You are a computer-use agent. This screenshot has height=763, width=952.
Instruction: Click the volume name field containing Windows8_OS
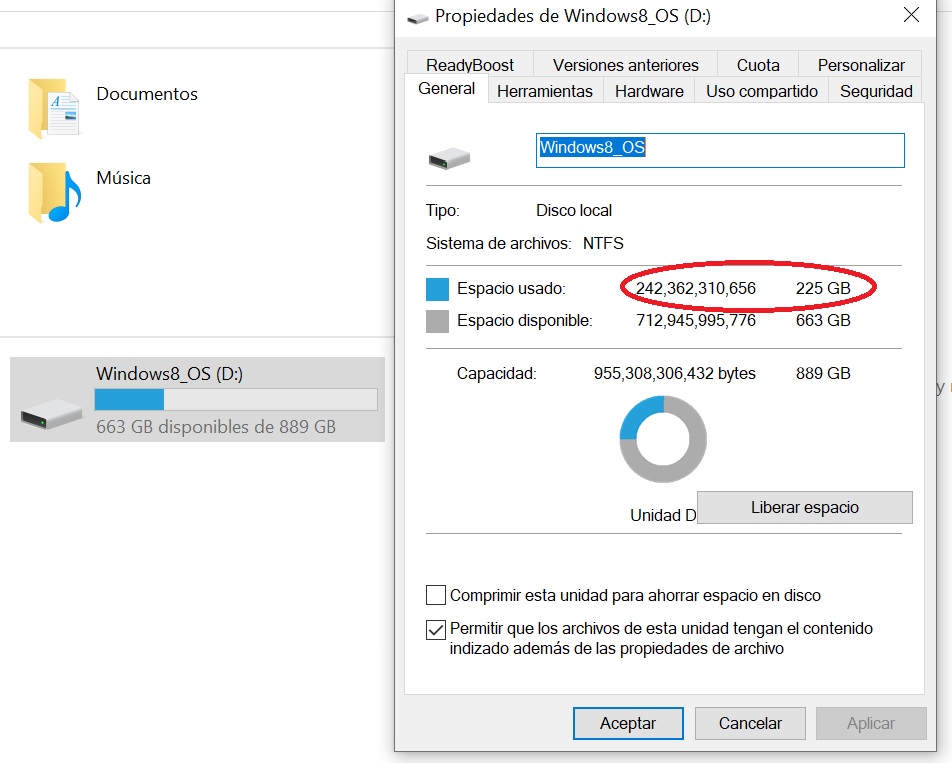coord(720,150)
